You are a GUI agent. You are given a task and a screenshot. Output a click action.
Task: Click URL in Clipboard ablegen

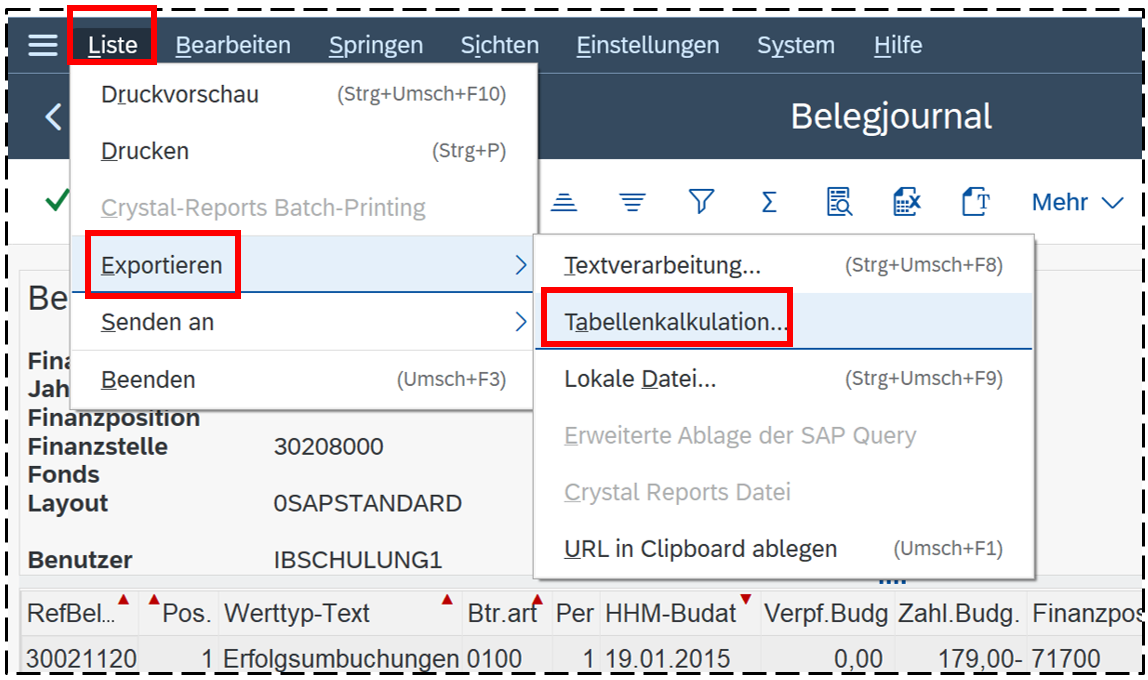(x=700, y=549)
